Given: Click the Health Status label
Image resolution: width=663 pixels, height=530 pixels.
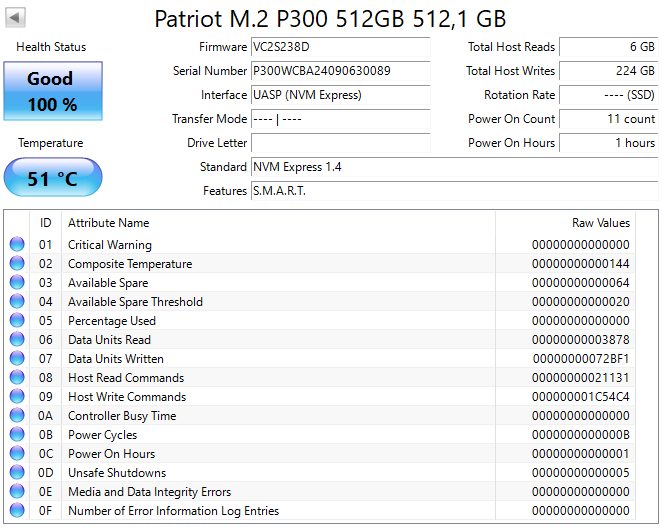Looking at the screenshot, I should pos(51,47).
